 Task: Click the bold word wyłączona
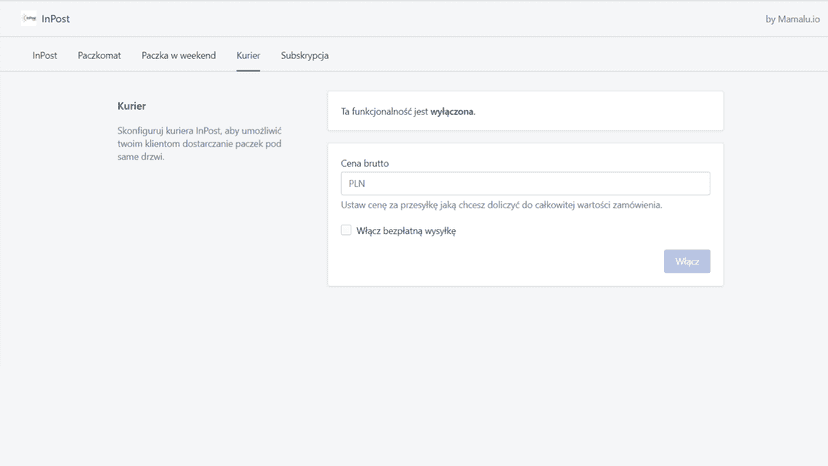pos(452,111)
